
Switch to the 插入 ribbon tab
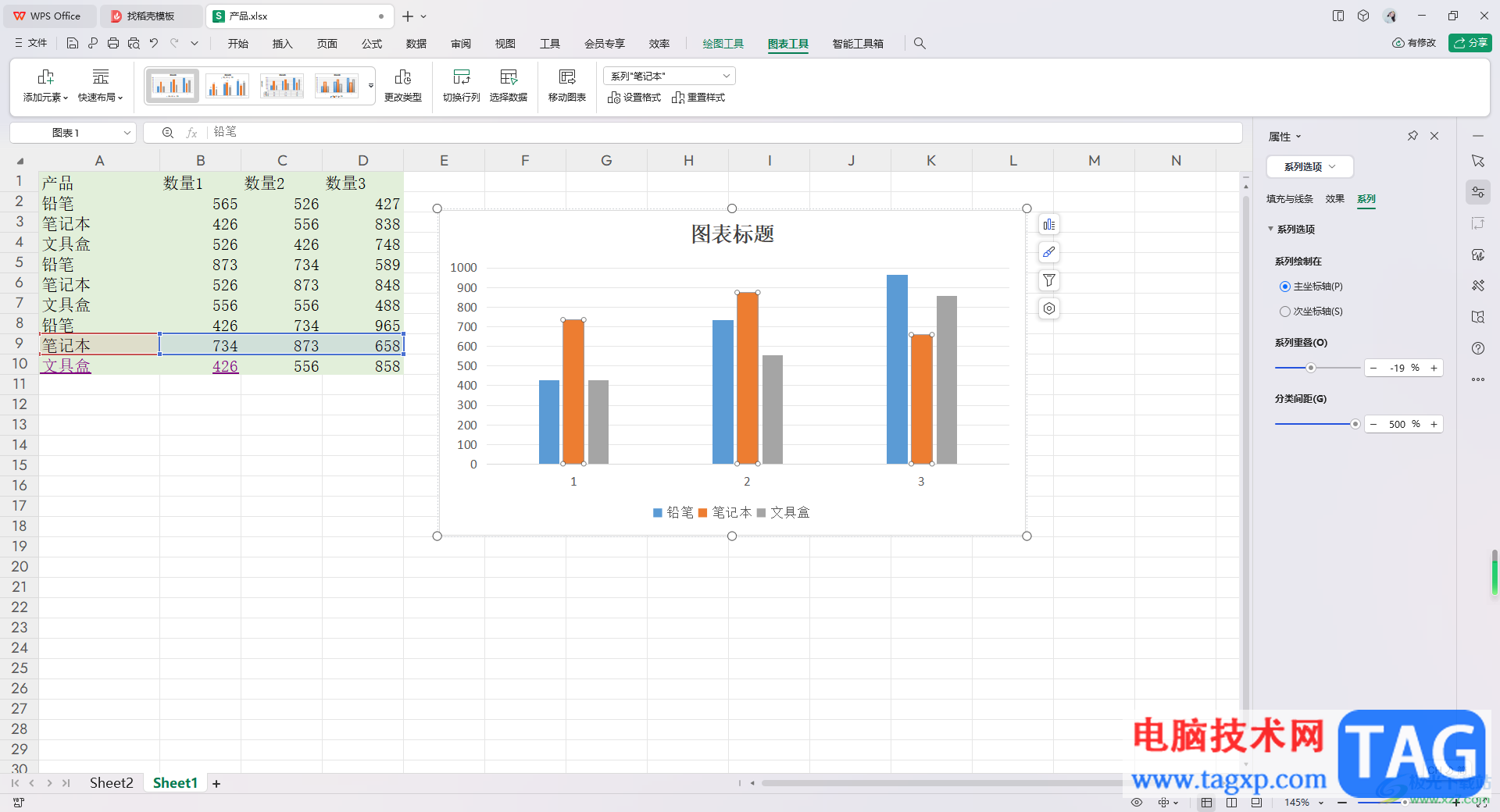click(x=282, y=44)
